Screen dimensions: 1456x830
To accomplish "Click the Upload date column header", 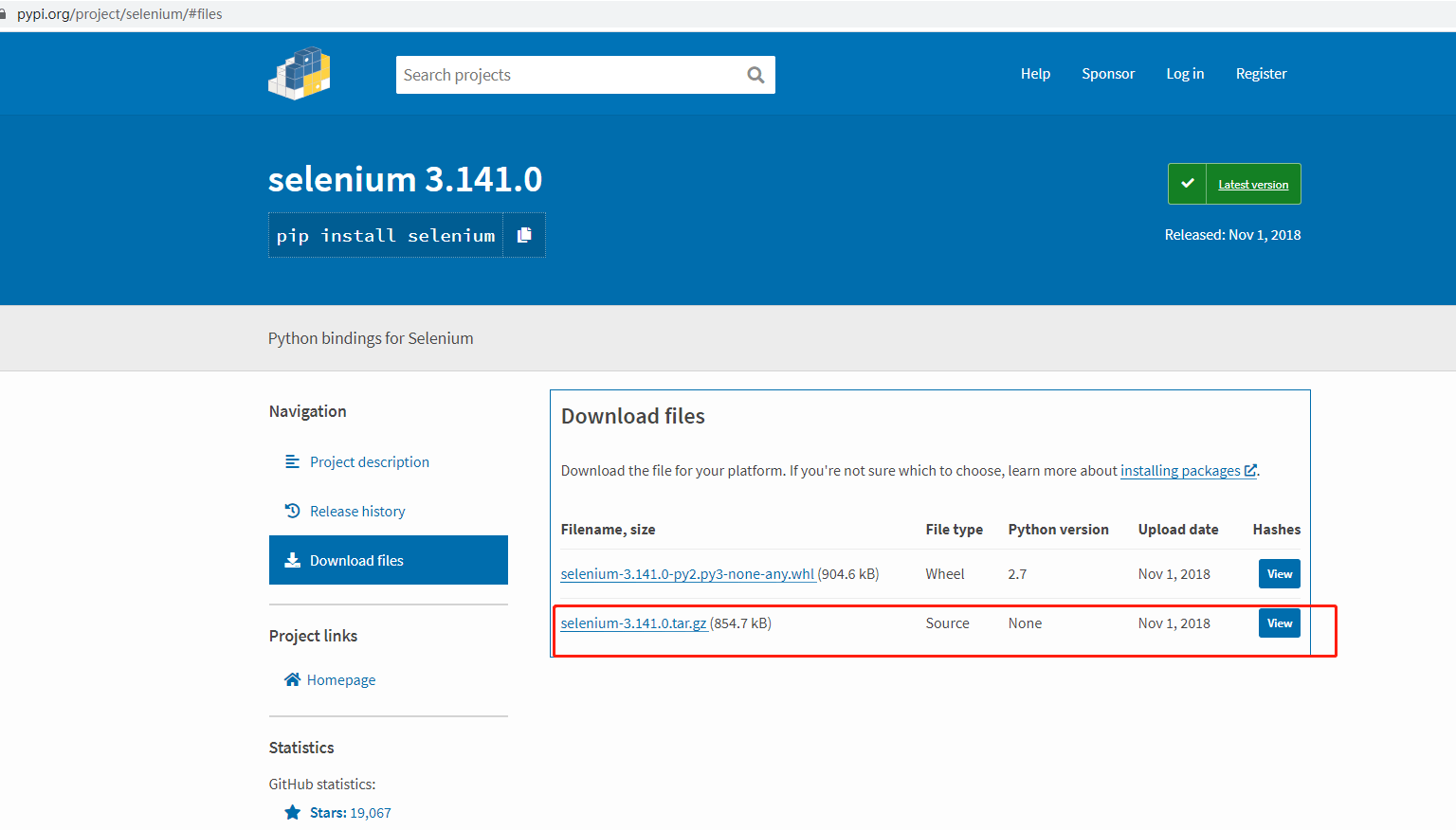I will 1178,530.
